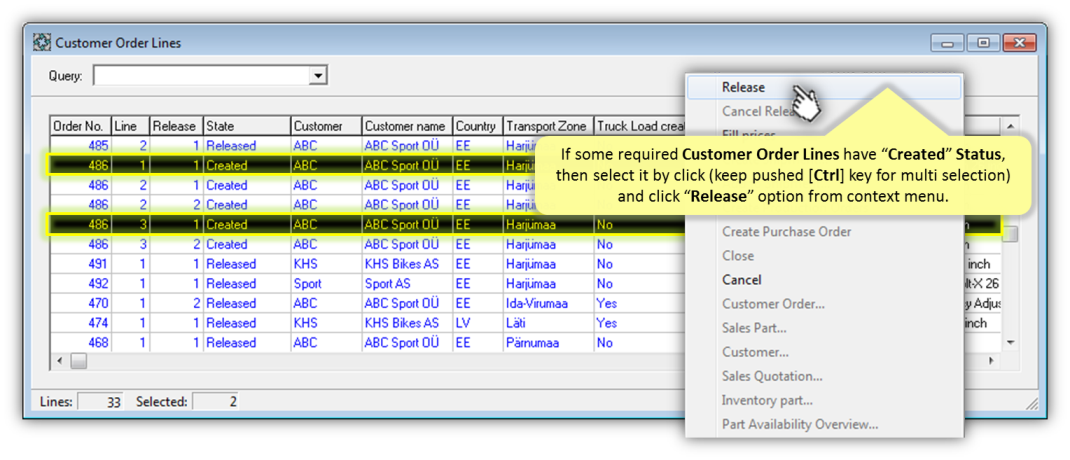1070x460 pixels.
Task: Click the horizontal scrollbar right arrow
Action: coord(991,361)
